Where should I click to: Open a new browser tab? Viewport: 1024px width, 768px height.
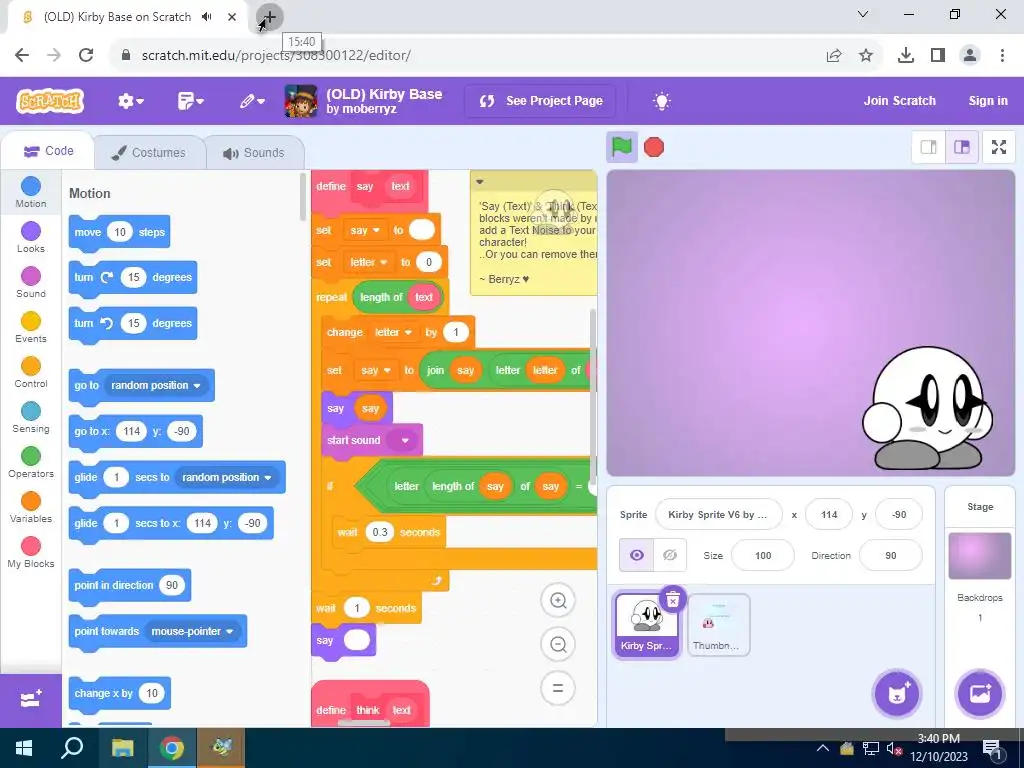[x=269, y=17]
